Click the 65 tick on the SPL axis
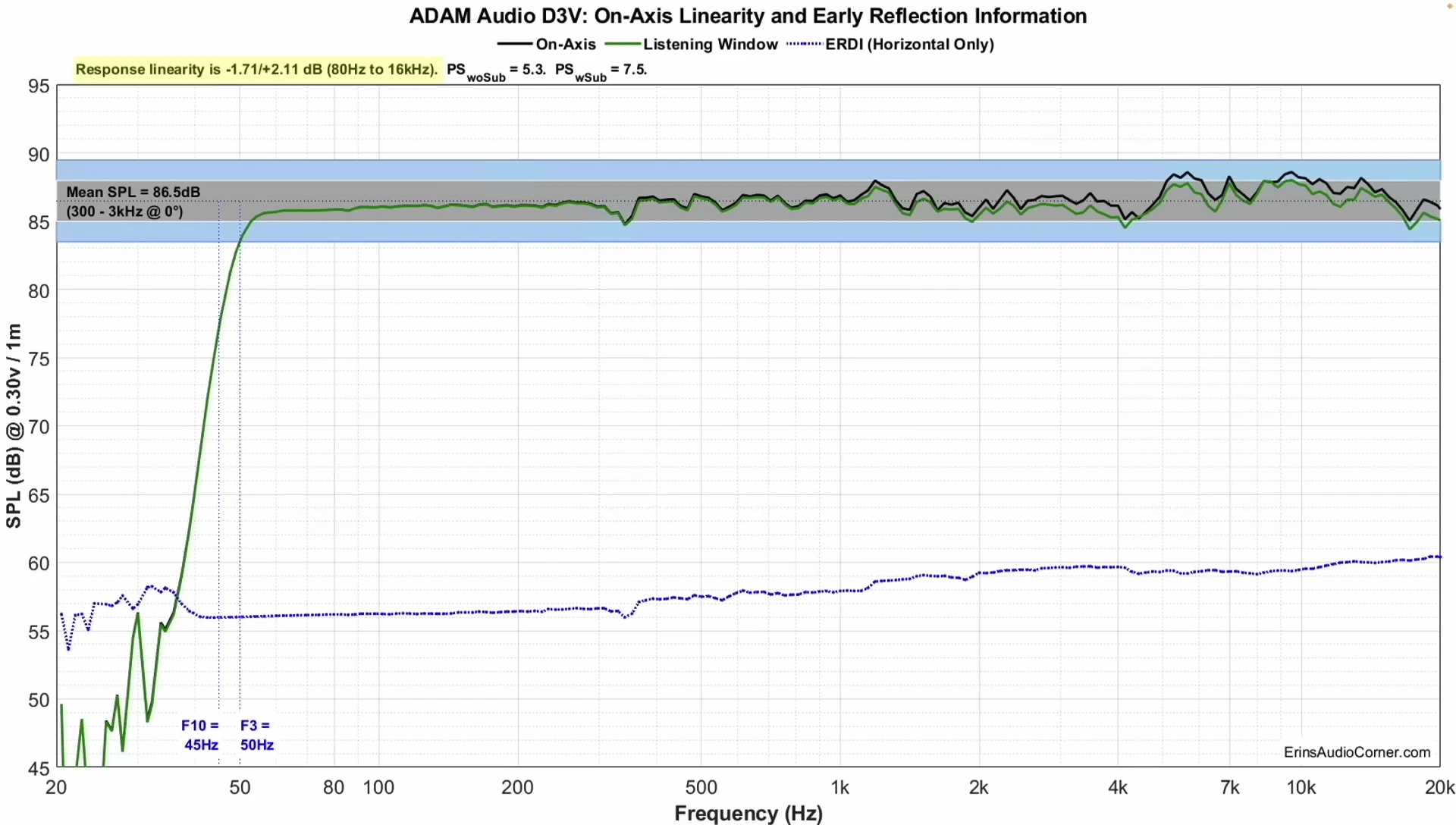Viewport: 1456px width, 825px height. tap(39, 495)
